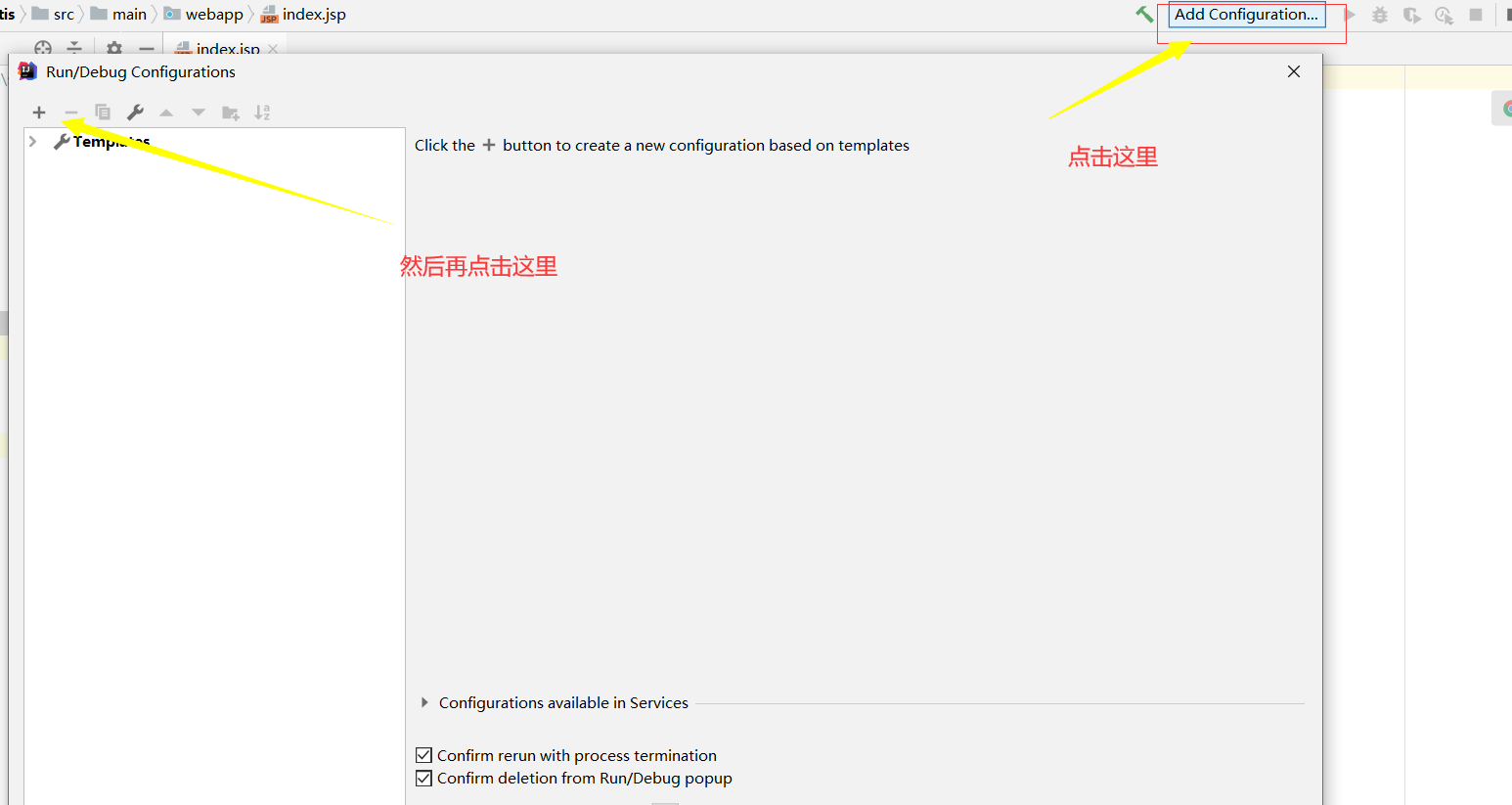Copy configuration using the duplicate icon
The height and width of the screenshot is (805, 1512).
[103, 112]
